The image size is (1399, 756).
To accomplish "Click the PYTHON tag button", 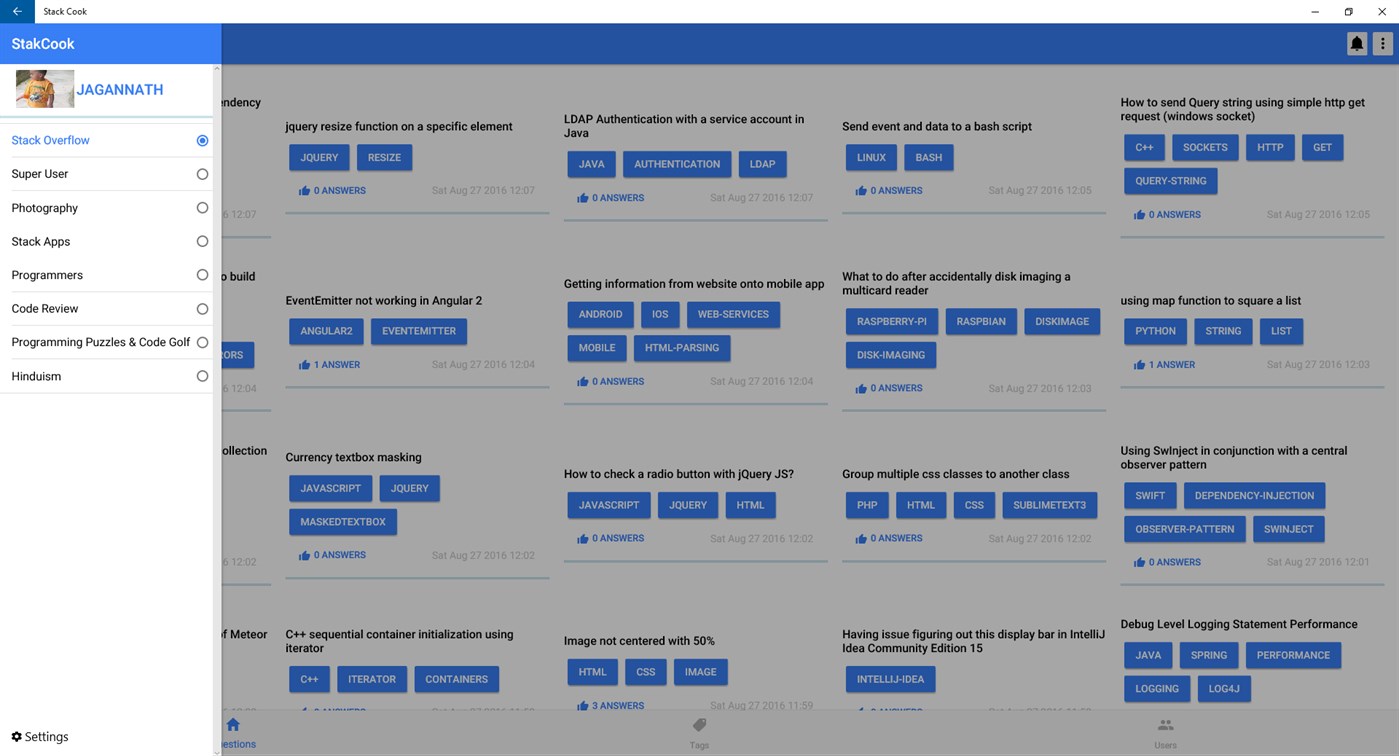I will click(1156, 331).
